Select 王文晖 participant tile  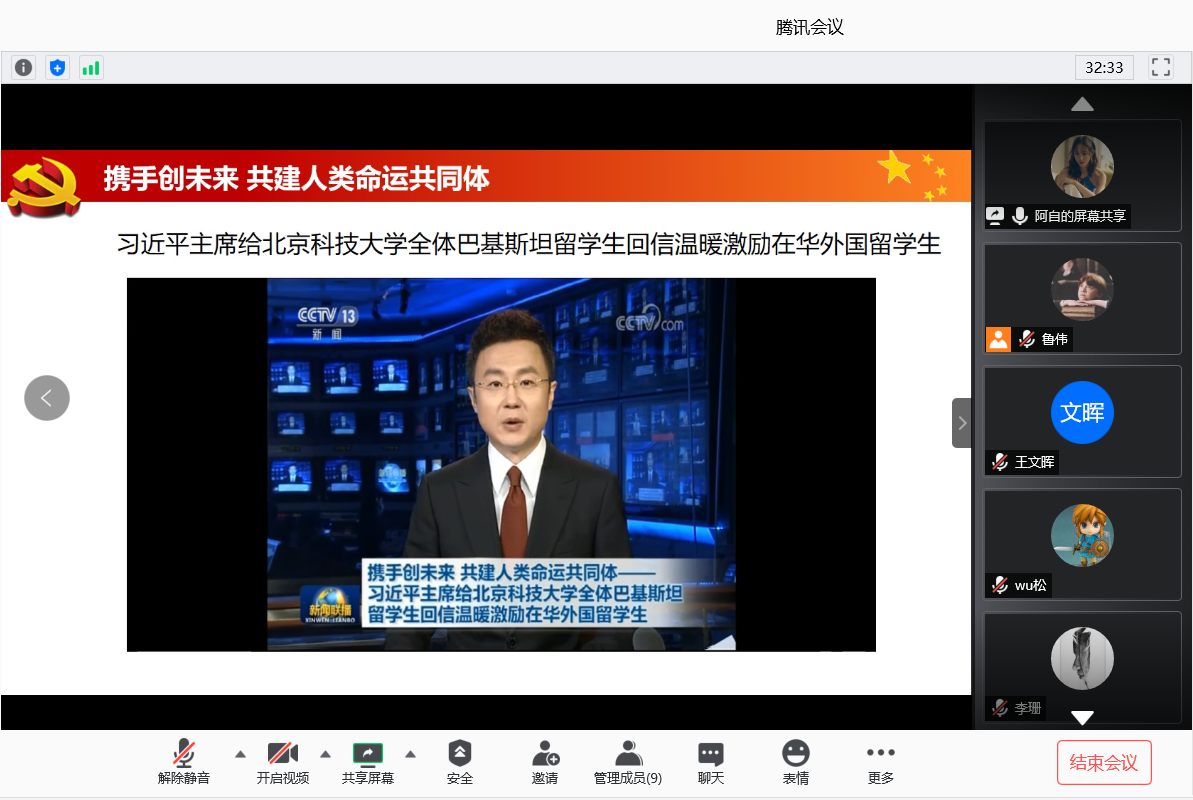coord(1082,422)
